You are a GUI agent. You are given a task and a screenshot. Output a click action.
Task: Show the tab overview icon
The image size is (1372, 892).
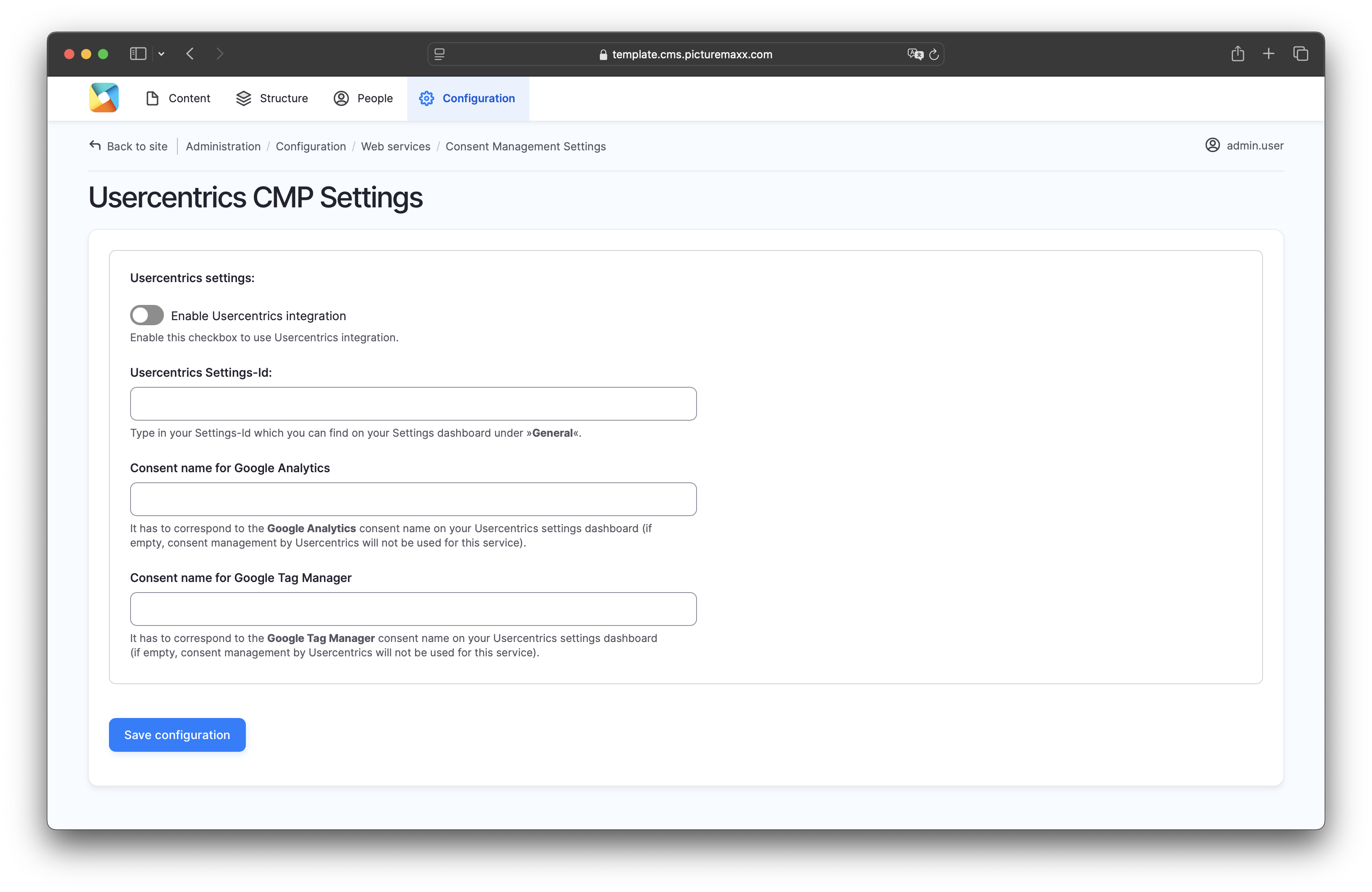[x=1301, y=54]
